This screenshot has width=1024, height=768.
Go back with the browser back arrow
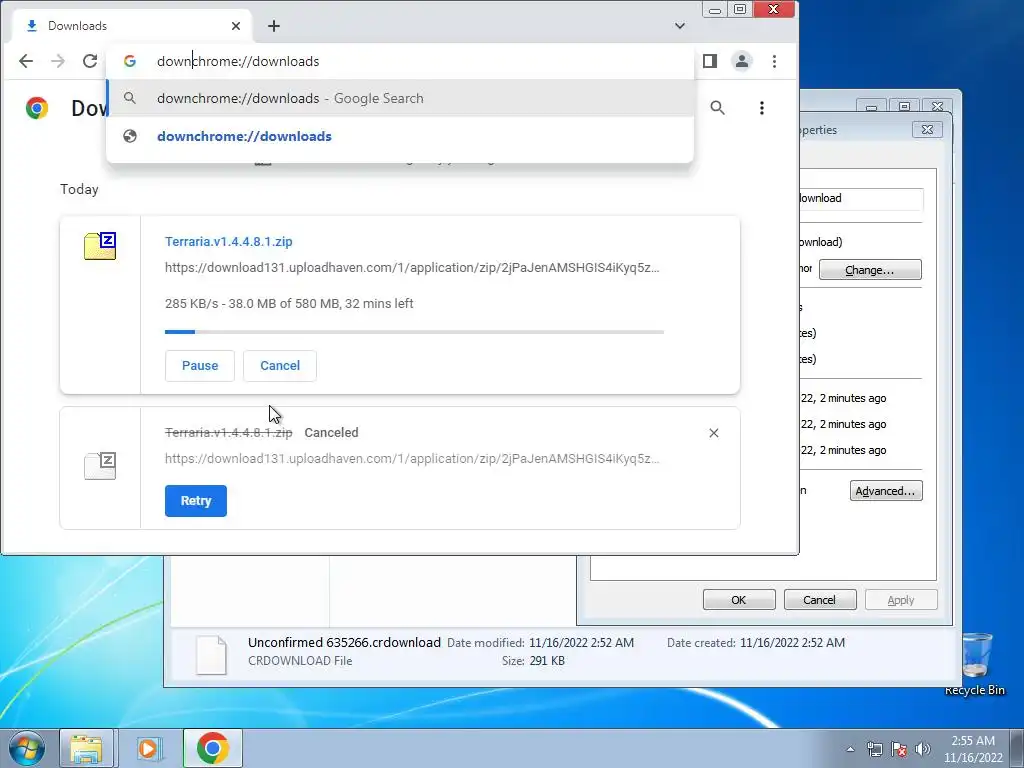click(x=25, y=61)
